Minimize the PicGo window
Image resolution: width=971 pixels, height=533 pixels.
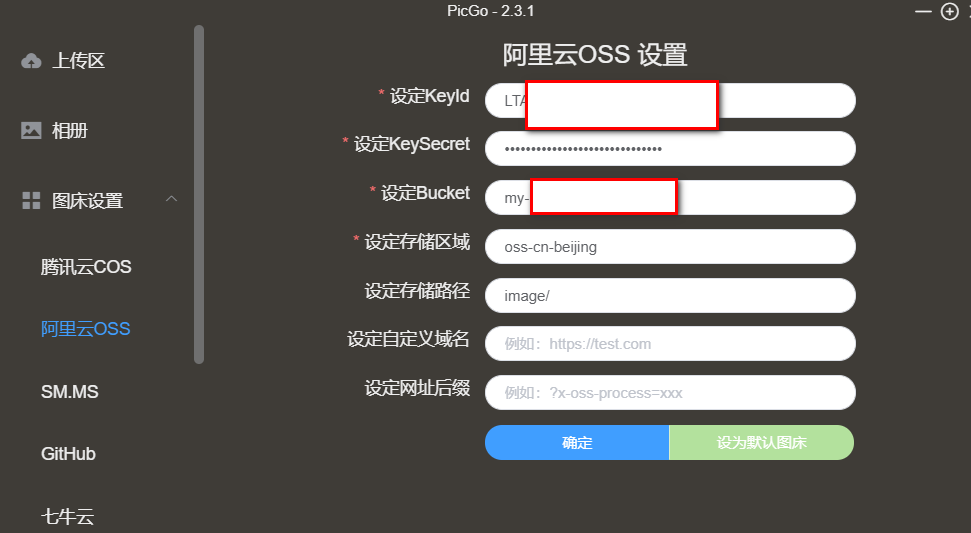[923, 11]
